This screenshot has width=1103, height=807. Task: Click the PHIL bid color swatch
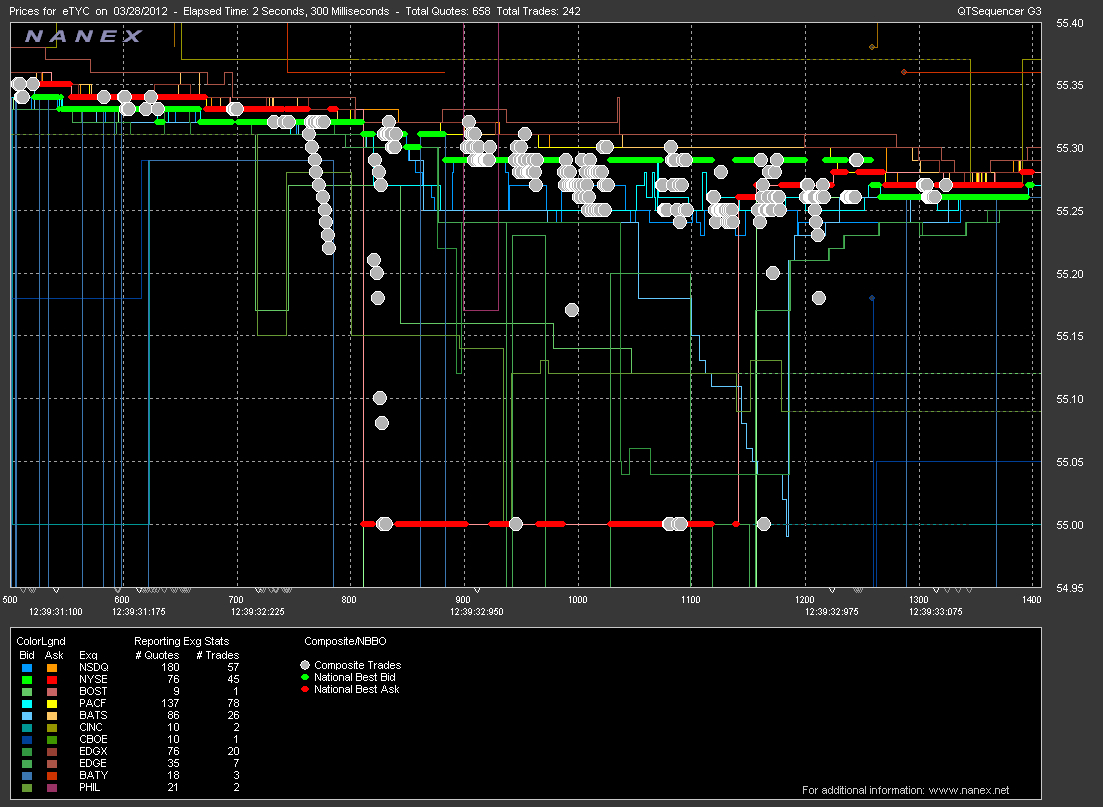(x=27, y=787)
